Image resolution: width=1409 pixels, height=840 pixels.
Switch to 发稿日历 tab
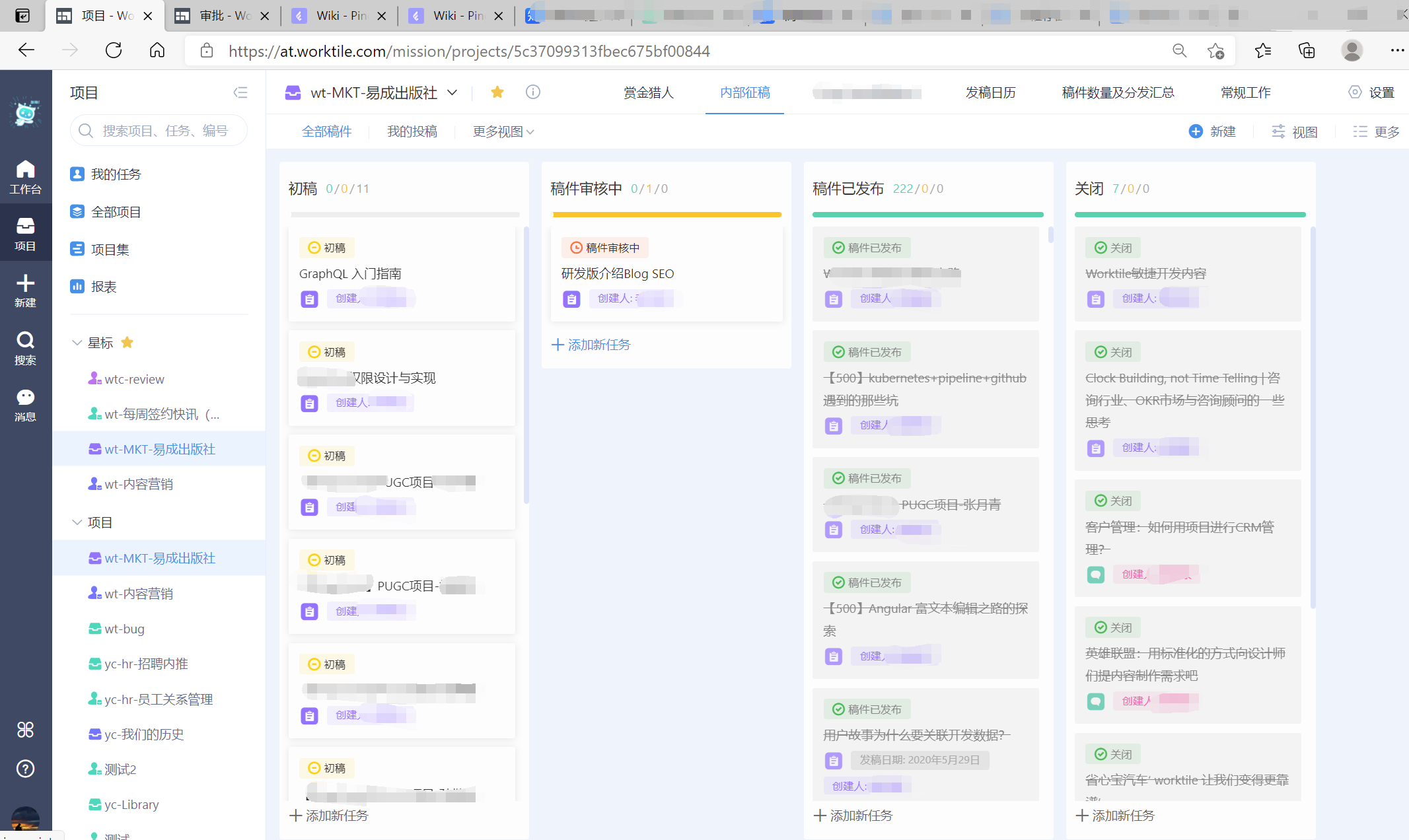coord(990,92)
